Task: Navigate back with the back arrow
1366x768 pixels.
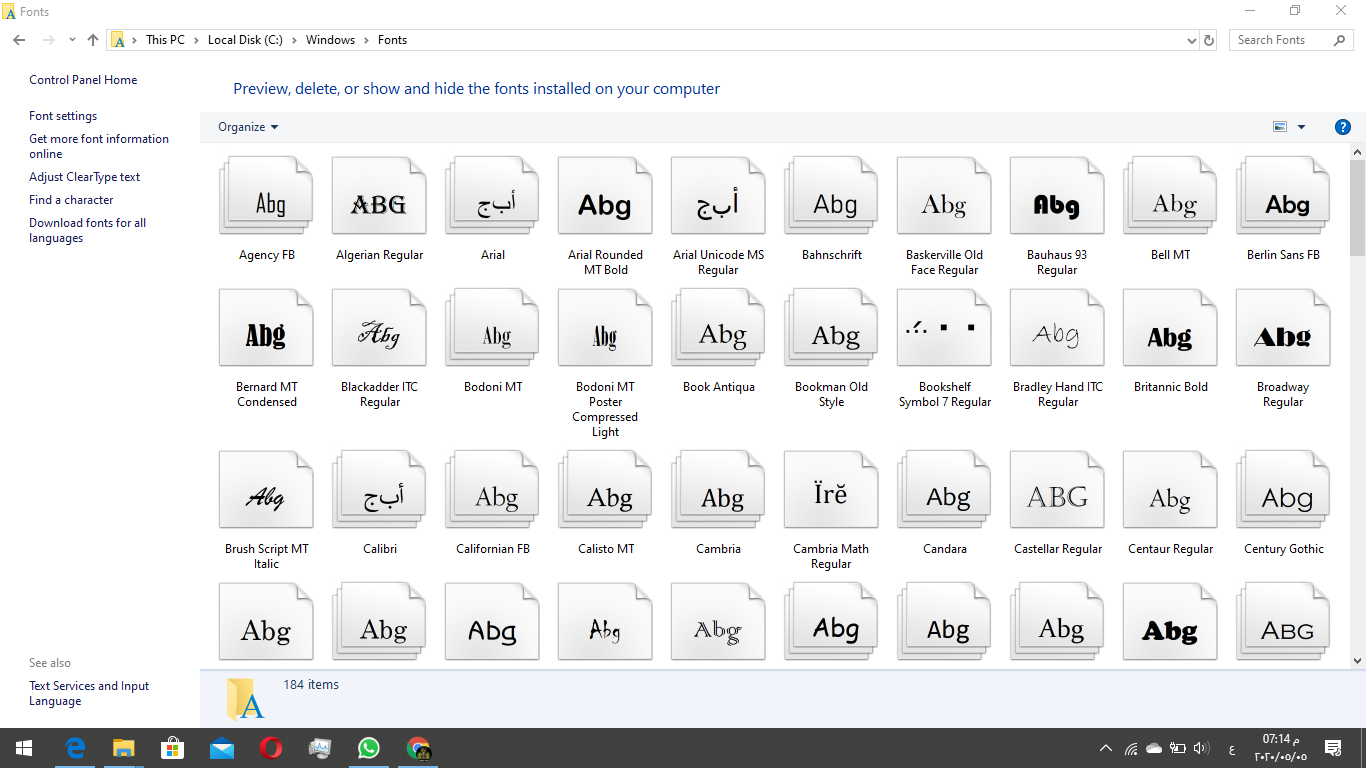Action: (19, 40)
